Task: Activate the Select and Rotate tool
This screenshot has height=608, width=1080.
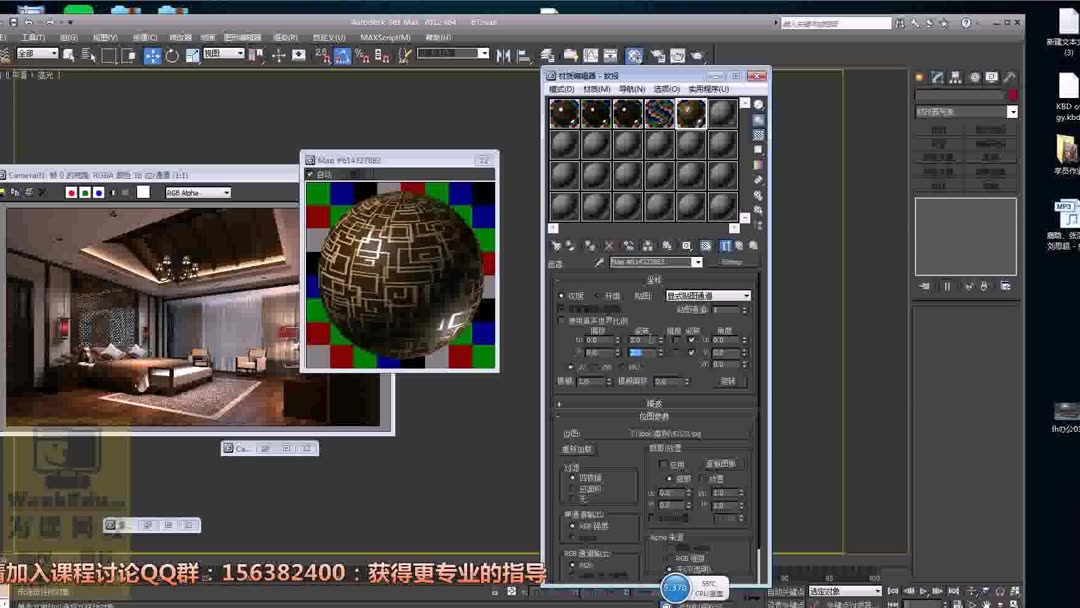Action: coord(172,56)
